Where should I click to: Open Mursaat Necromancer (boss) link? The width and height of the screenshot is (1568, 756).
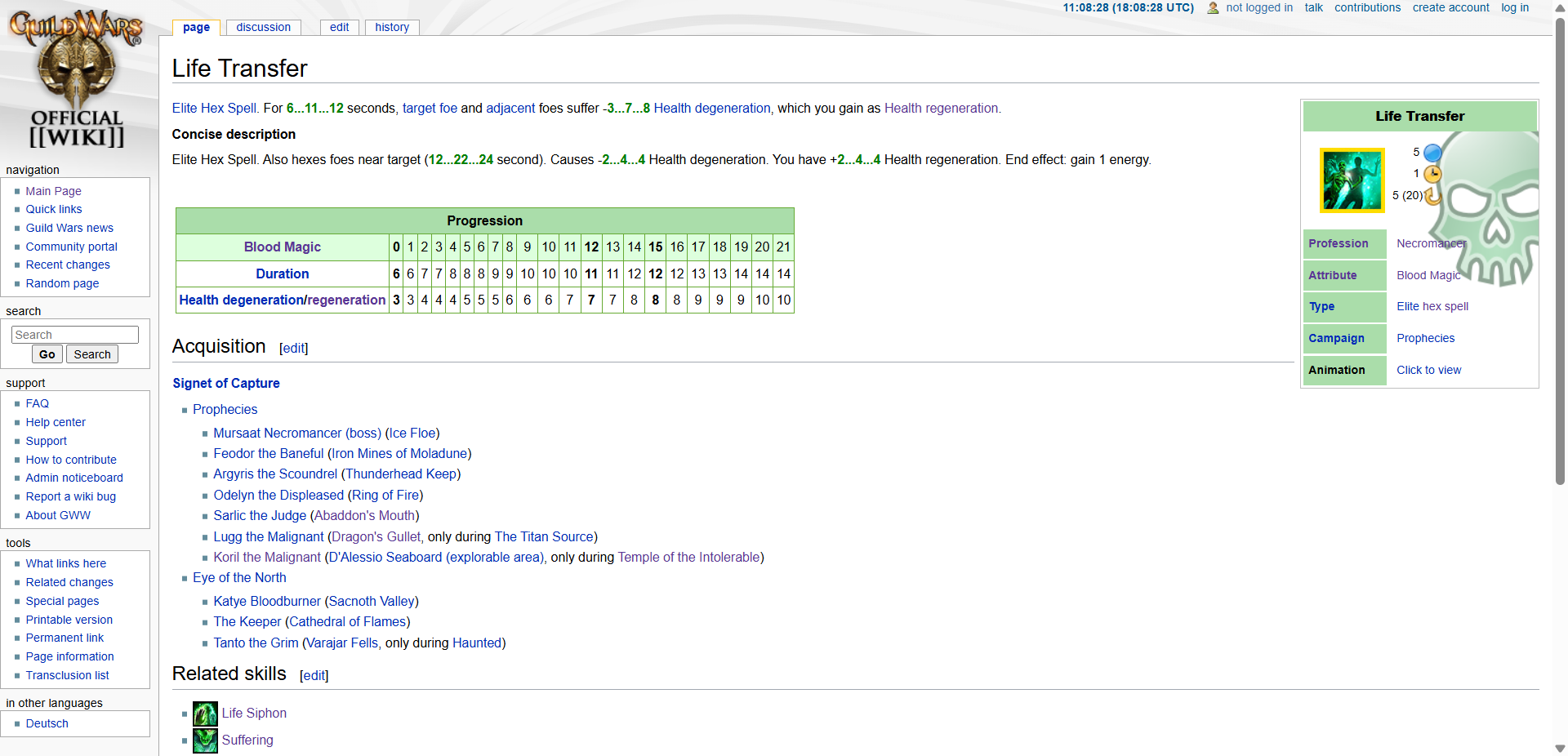(x=297, y=433)
